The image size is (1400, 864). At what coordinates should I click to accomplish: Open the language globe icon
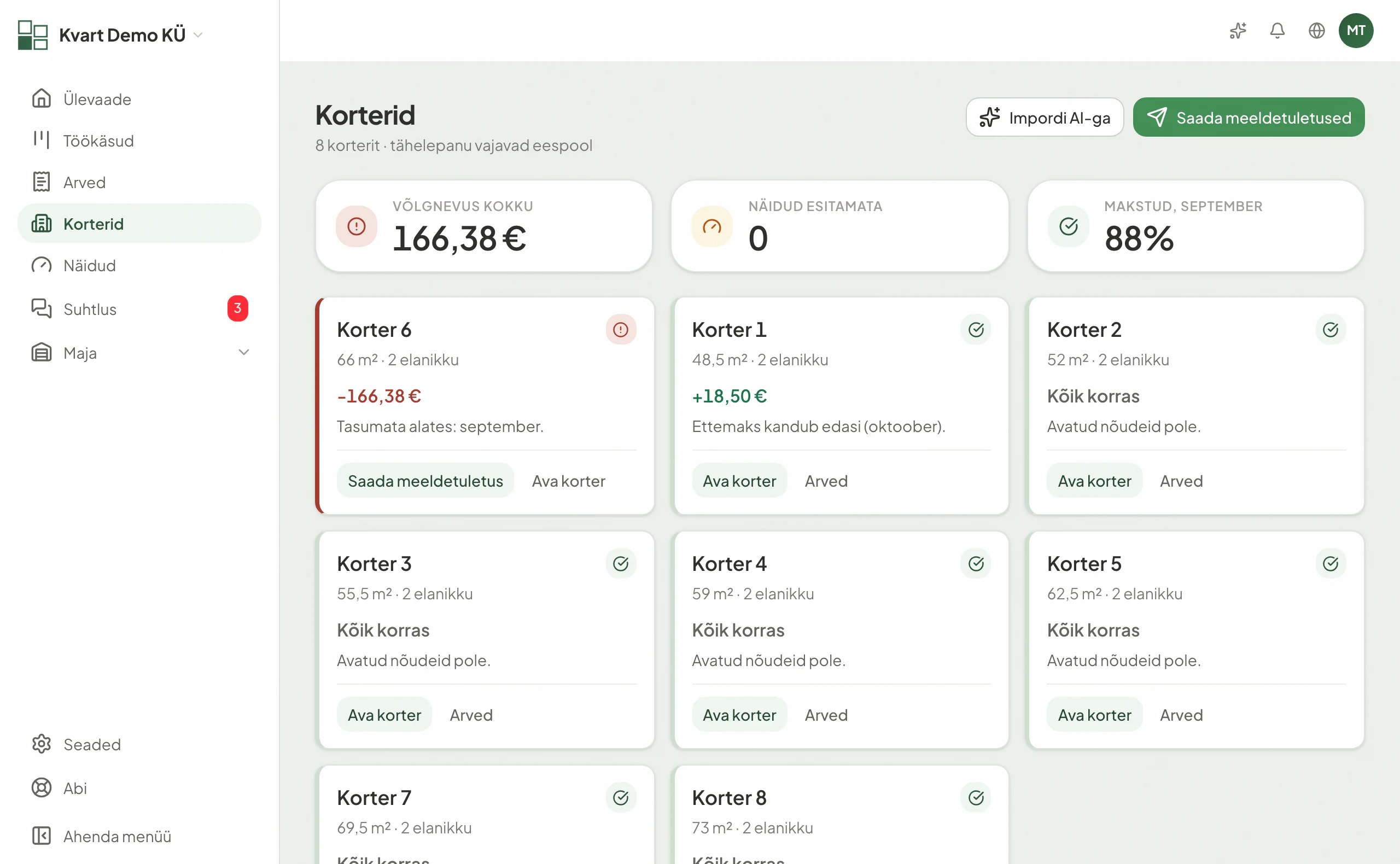pos(1316,31)
